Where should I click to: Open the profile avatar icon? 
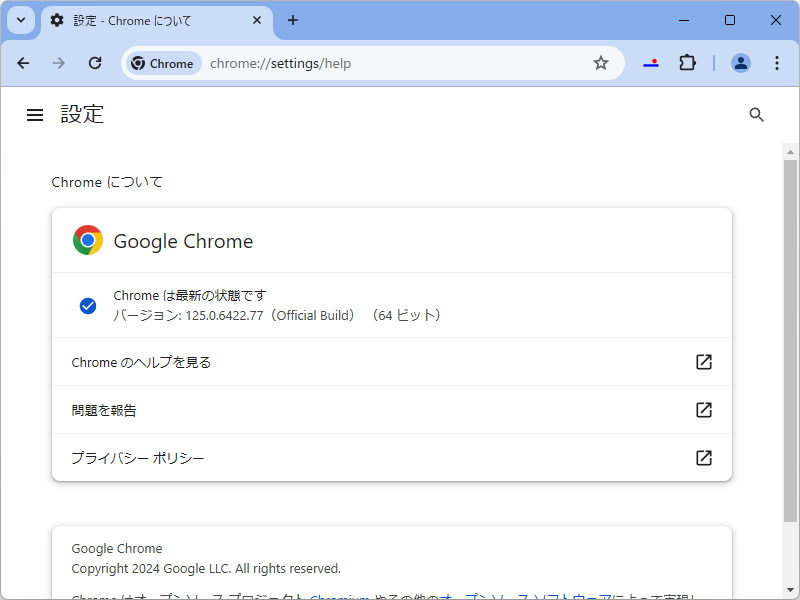[741, 62]
